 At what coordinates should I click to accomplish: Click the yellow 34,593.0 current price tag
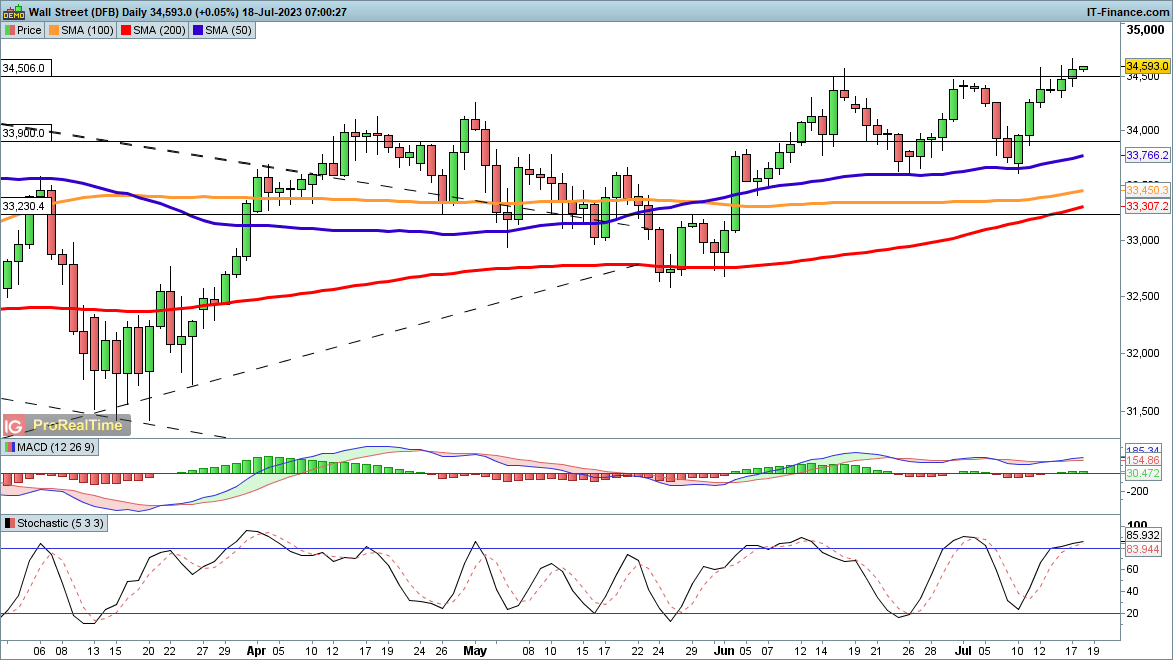coord(1147,66)
